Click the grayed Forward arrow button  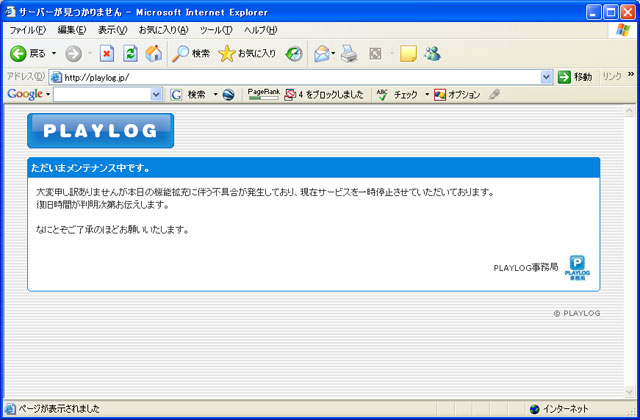coord(73,53)
